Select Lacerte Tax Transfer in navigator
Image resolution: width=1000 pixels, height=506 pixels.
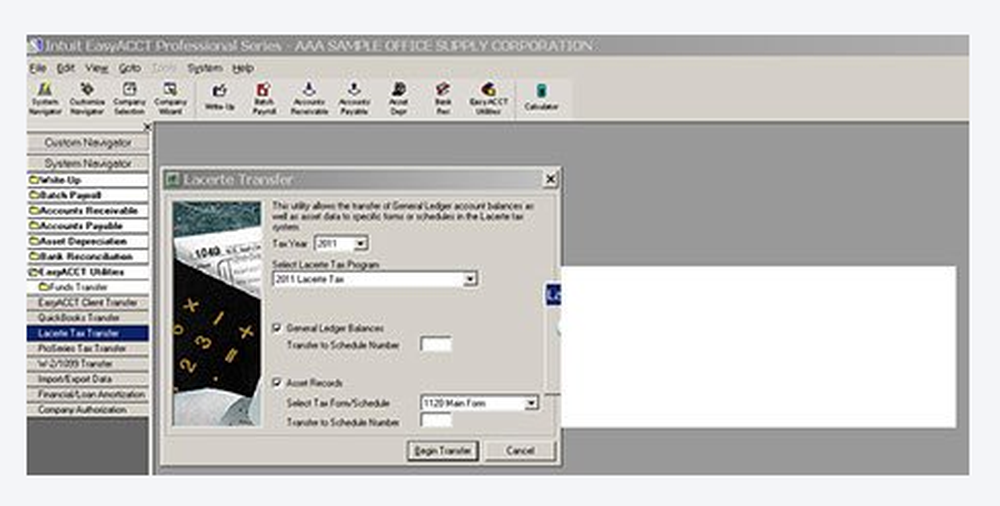(87, 333)
